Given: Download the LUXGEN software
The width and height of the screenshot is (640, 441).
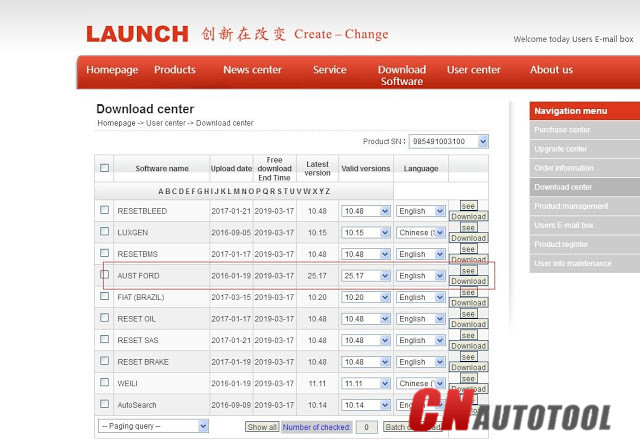Looking at the screenshot, I should pyautogui.click(x=469, y=238).
